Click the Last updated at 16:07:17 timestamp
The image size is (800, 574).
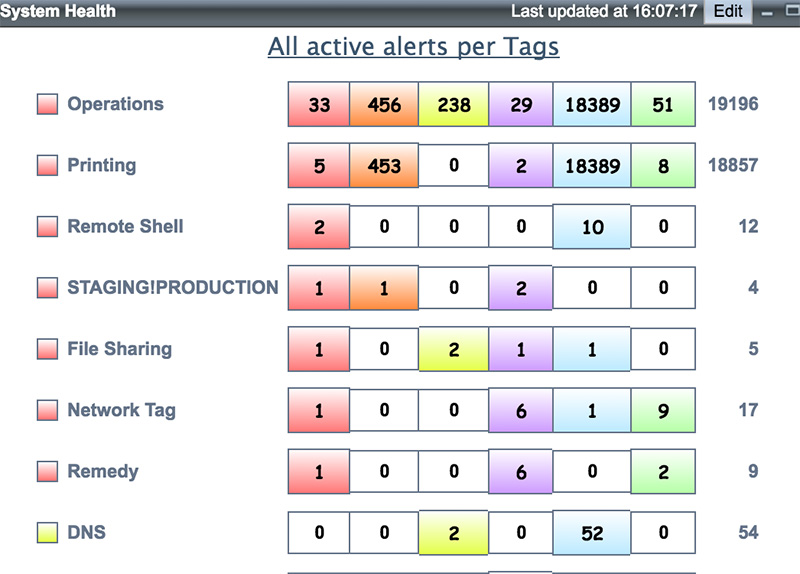[604, 11]
